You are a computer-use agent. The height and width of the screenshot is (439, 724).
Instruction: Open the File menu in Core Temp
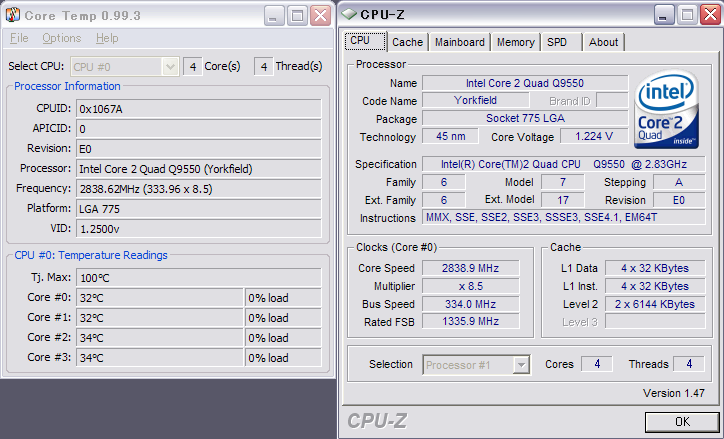click(19, 38)
